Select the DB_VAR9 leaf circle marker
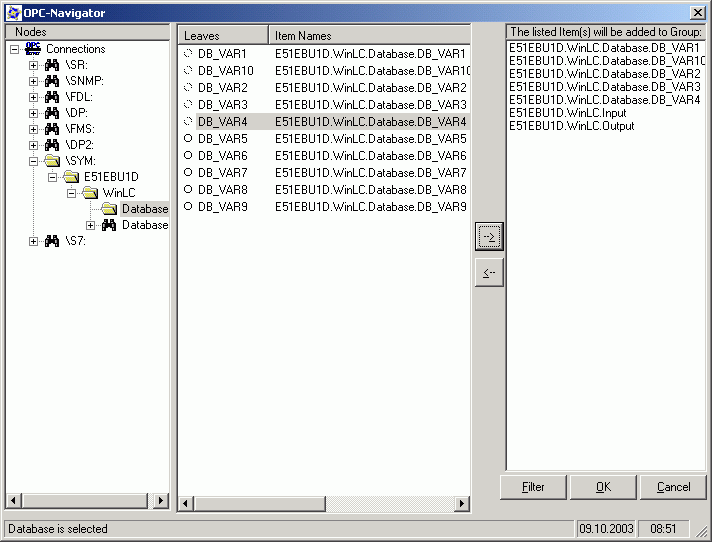The height and width of the screenshot is (542, 712). pyautogui.click(x=187, y=207)
